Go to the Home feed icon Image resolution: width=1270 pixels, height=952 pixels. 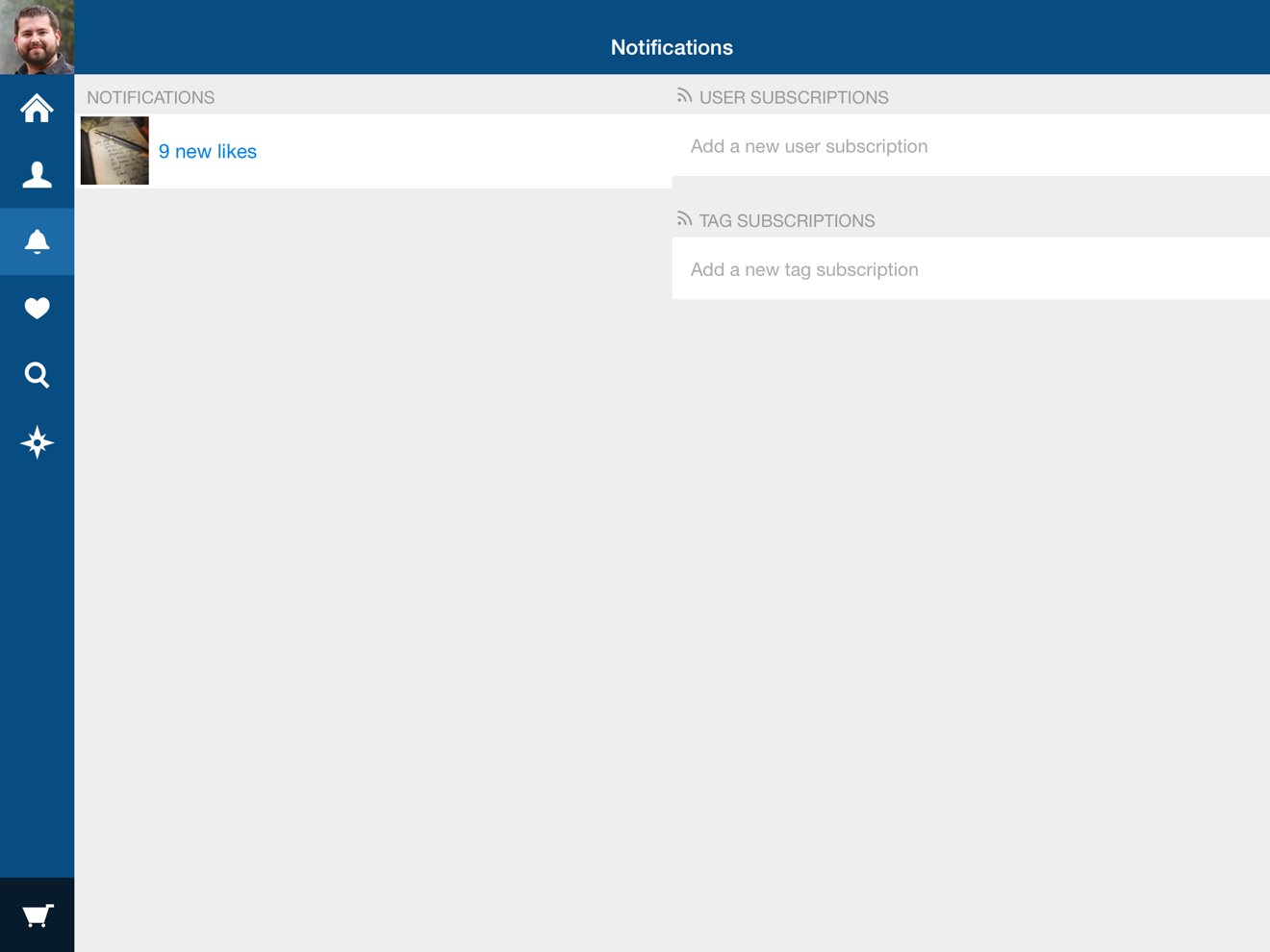(x=37, y=108)
